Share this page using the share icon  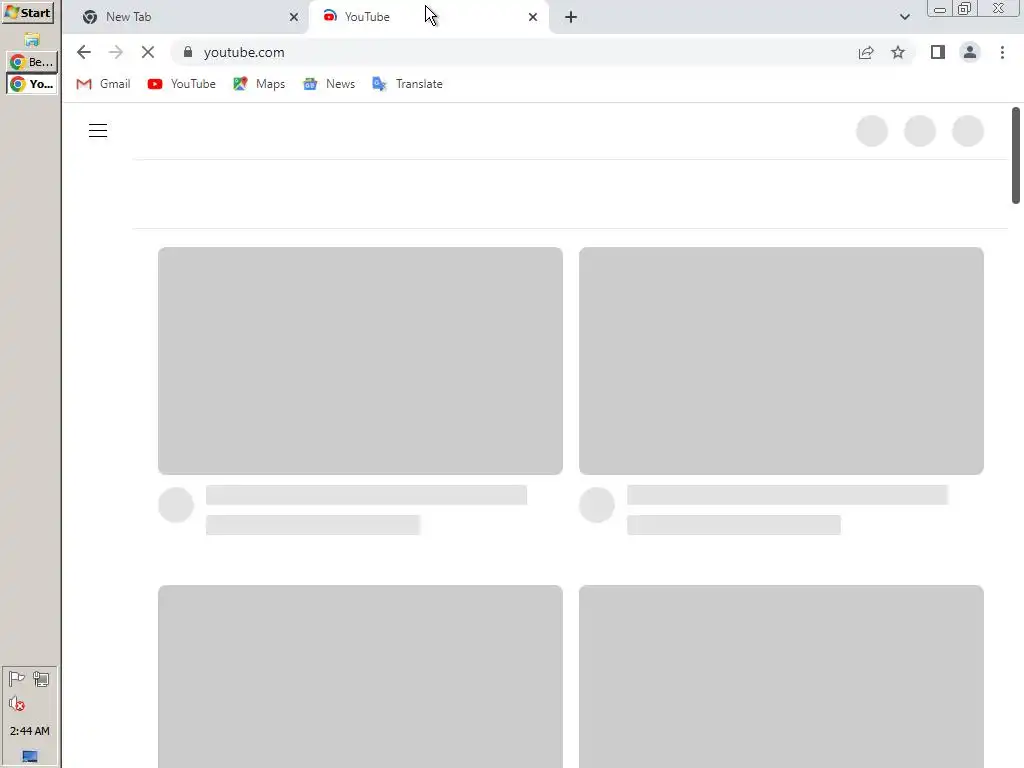[x=866, y=52]
